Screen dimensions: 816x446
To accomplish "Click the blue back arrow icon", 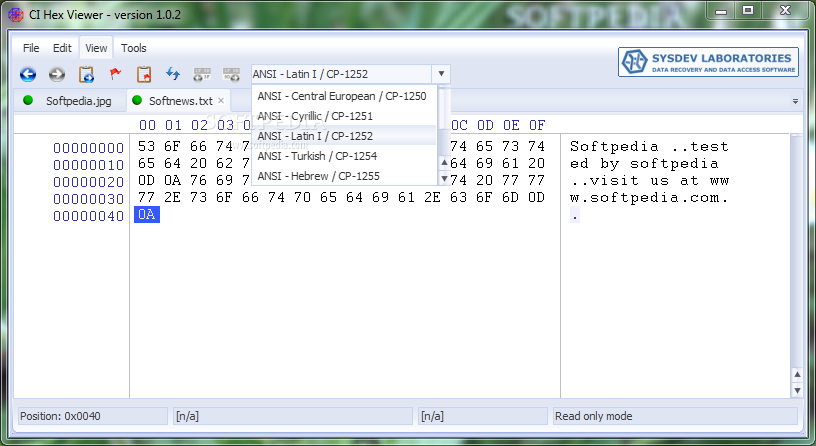I will [28, 74].
